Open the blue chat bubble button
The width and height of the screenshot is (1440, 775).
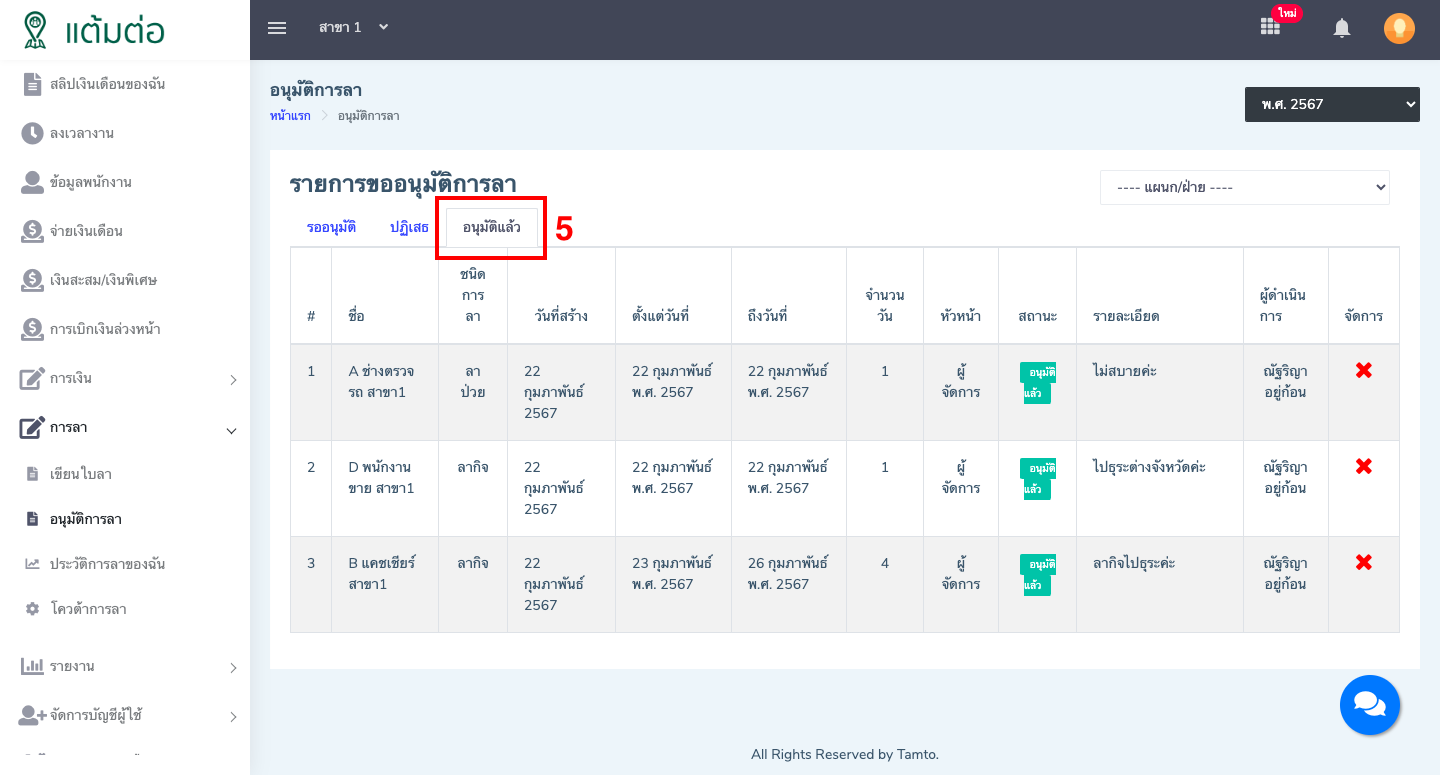pos(1369,705)
